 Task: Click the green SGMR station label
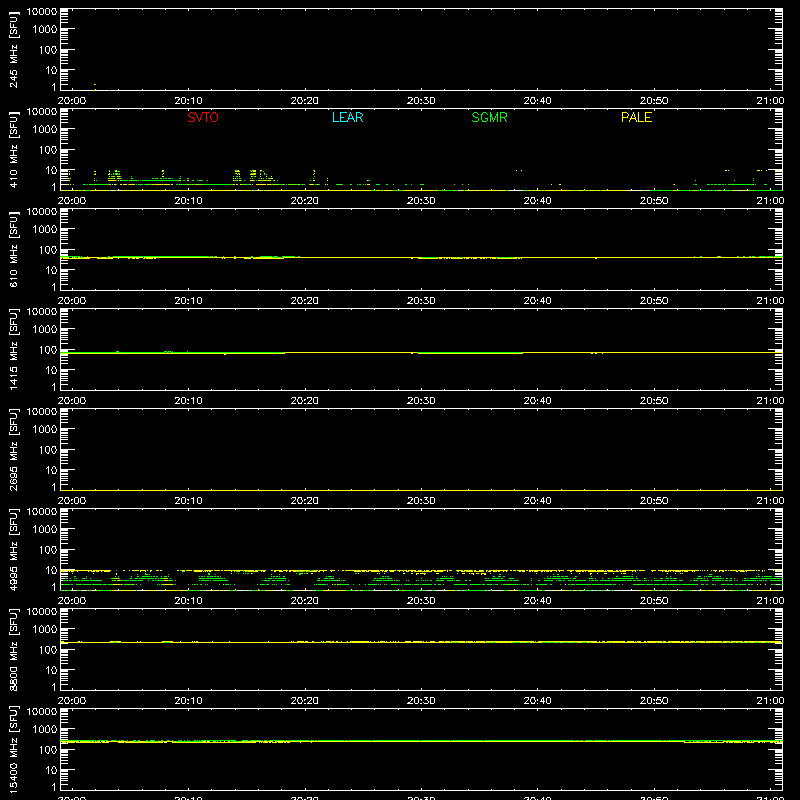click(489, 117)
